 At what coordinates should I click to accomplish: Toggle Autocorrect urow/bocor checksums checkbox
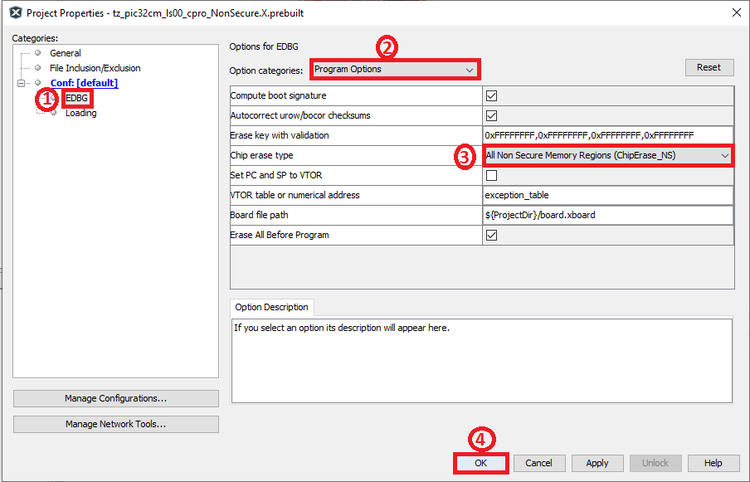coord(491,116)
